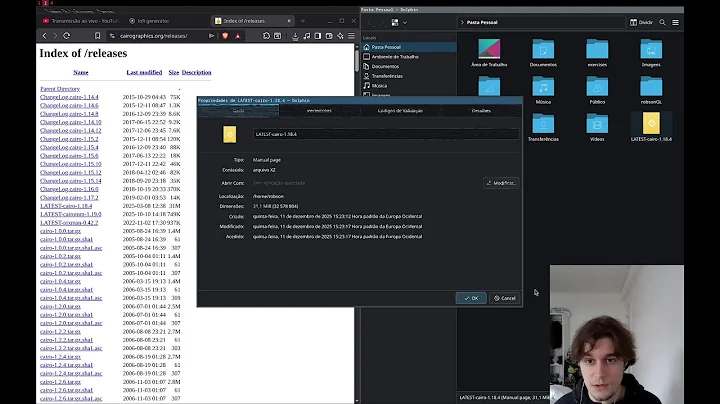Select the Geral tab in properties
Image resolution: width=720 pixels, height=404 pixels.
[x=238, y=111]
